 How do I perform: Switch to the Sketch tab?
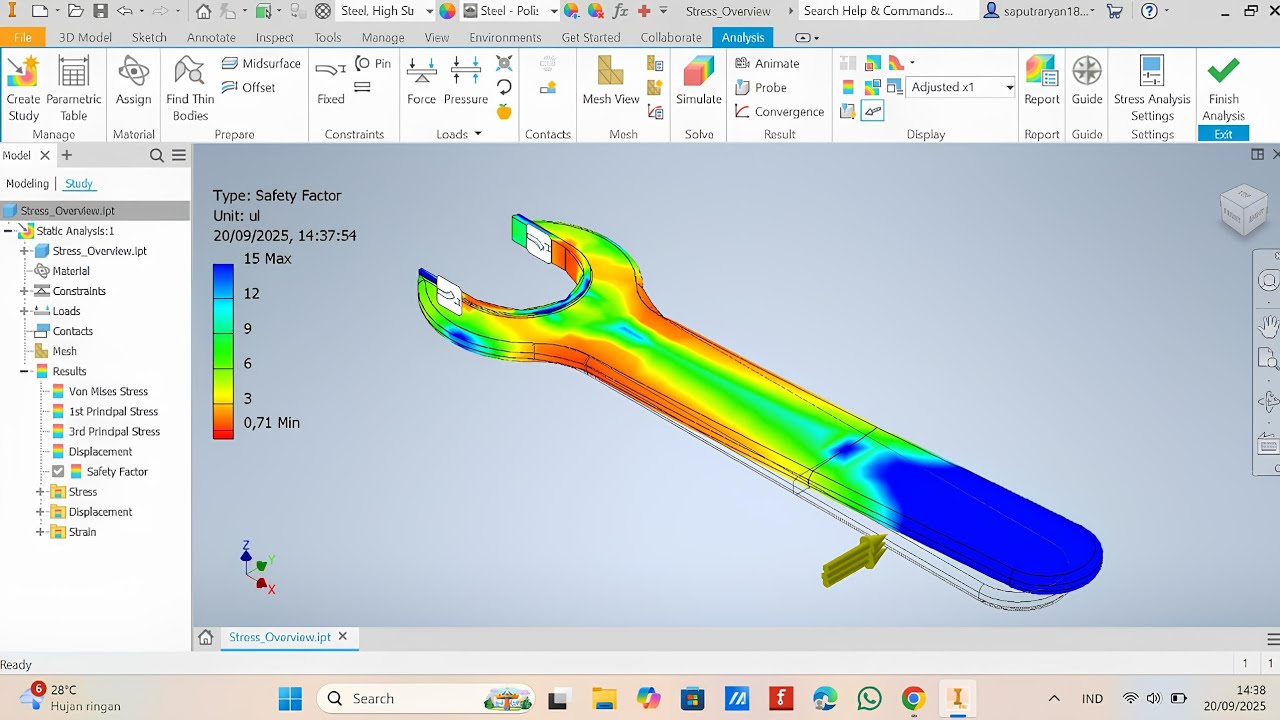coord(149,37)
